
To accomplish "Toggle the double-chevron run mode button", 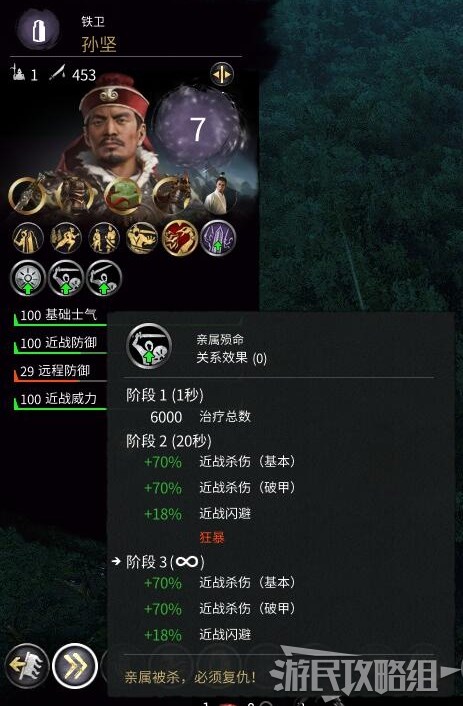I will 75,666.
